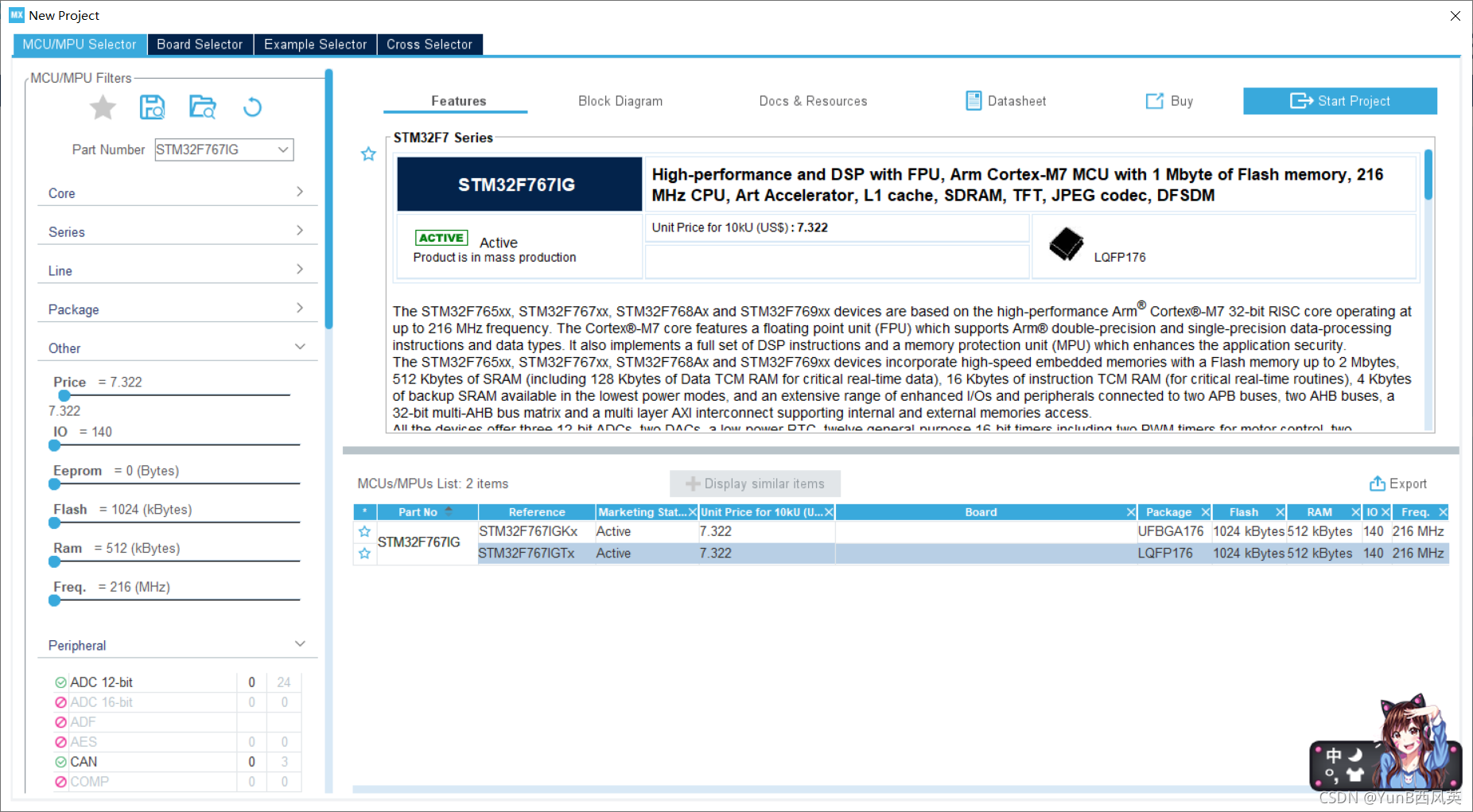
Task: Sort by Part No column
Action: 426,512
